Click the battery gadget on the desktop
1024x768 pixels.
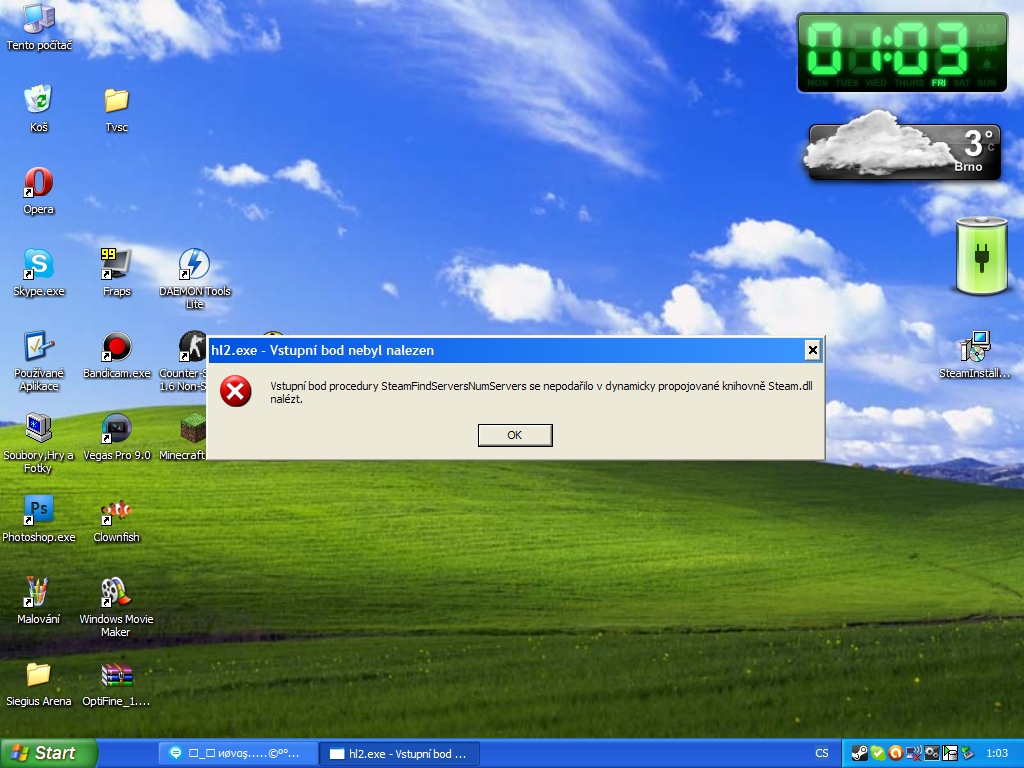pos(982,256)
